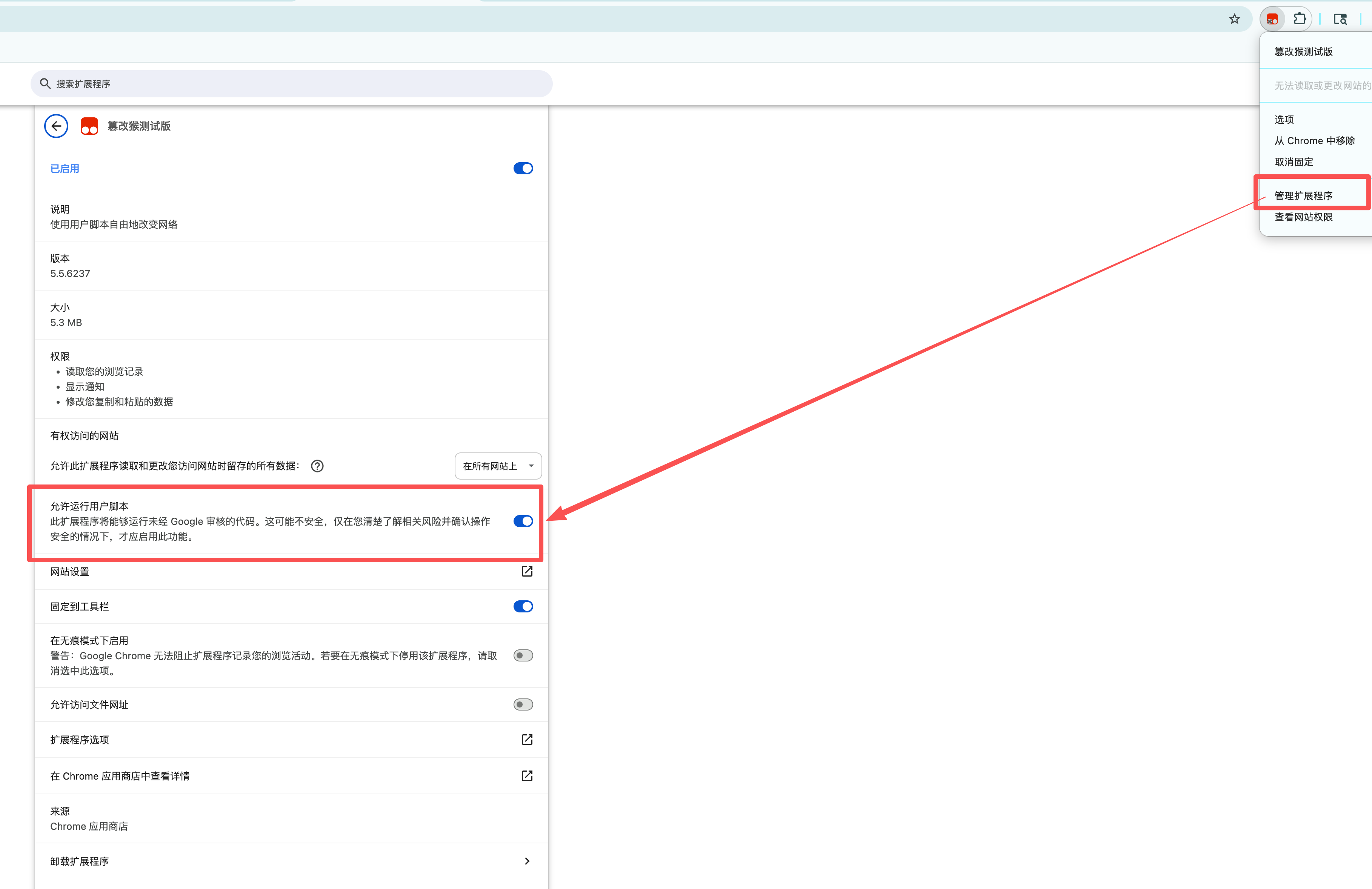Click the permission 读取您的浏览记录
The image size is (1372, 889).
tap(105, 372)
